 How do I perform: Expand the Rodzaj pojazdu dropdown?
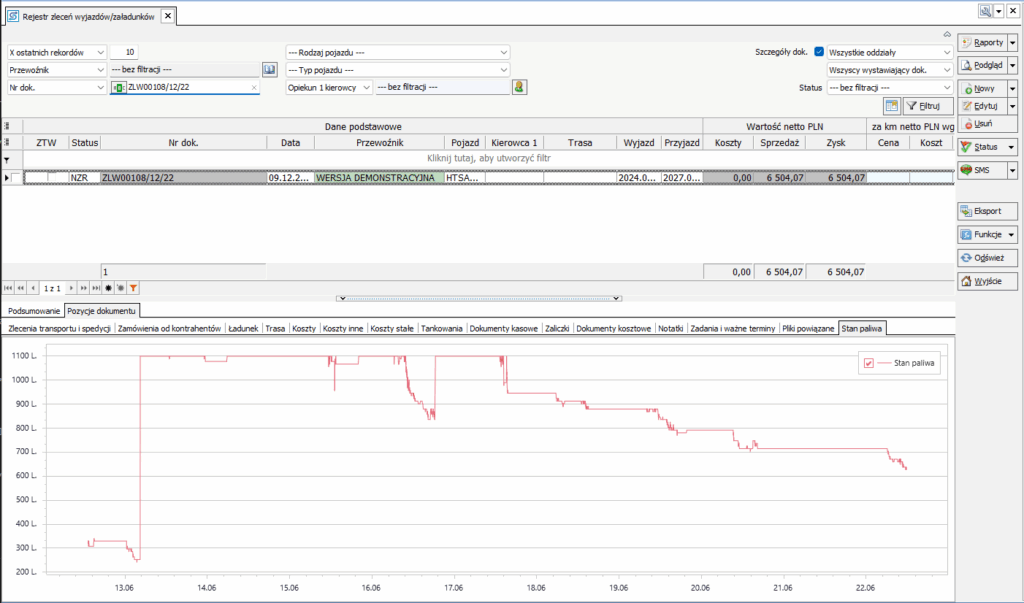click(x=504, y=52)
